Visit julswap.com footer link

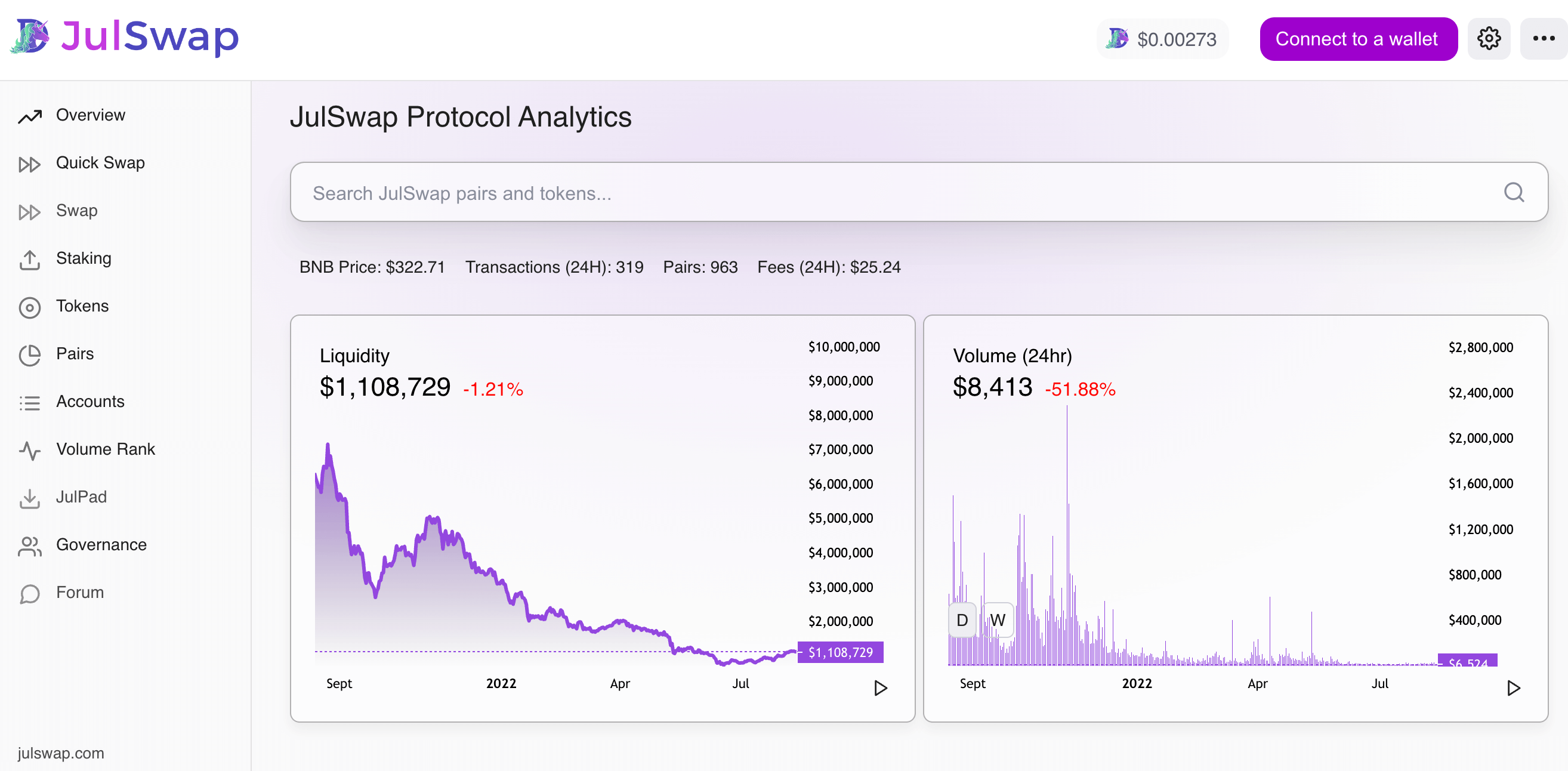[61, 753]
